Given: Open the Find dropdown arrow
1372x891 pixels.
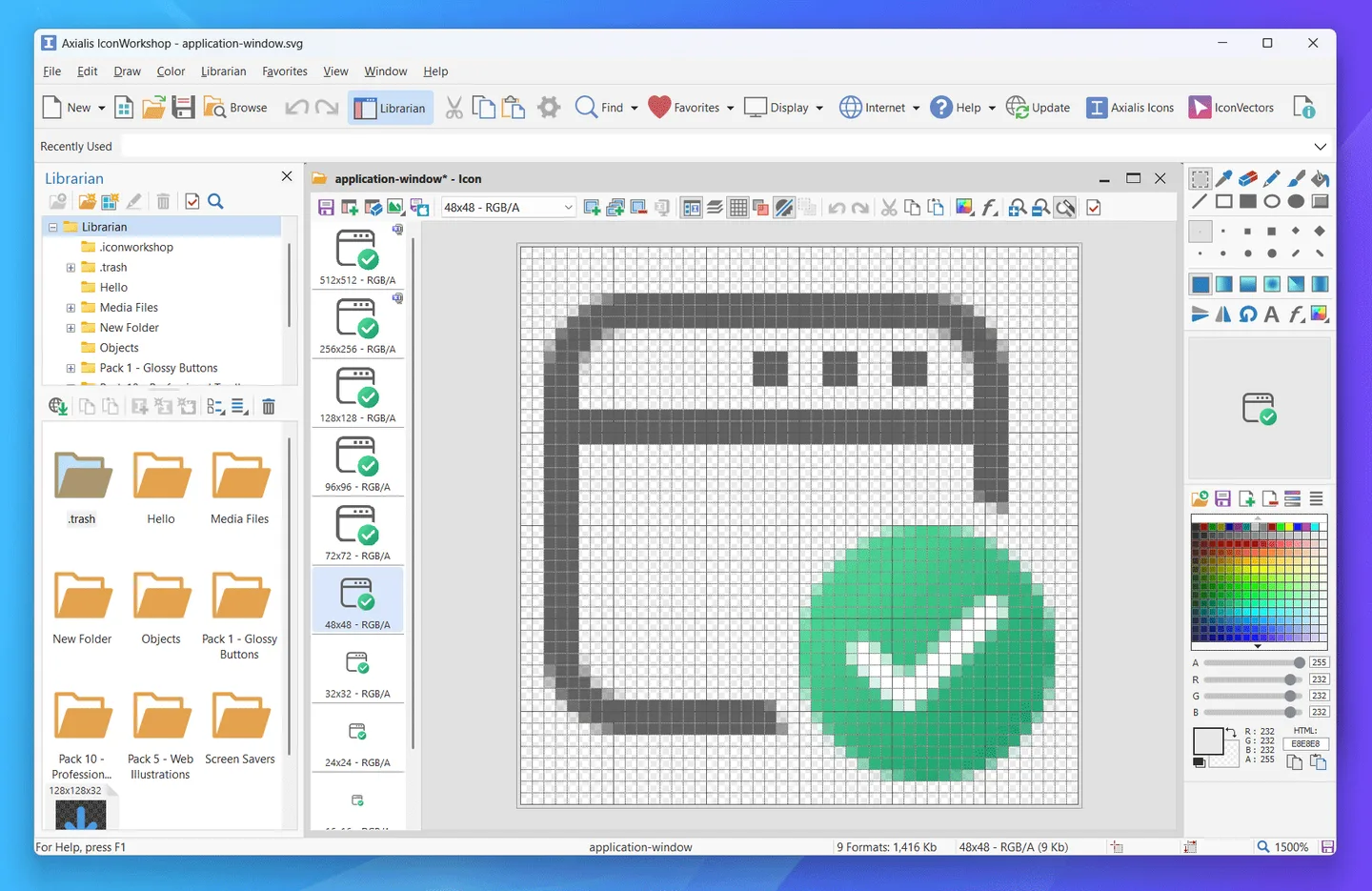Looking at the screenshot, I should (635, 108).
